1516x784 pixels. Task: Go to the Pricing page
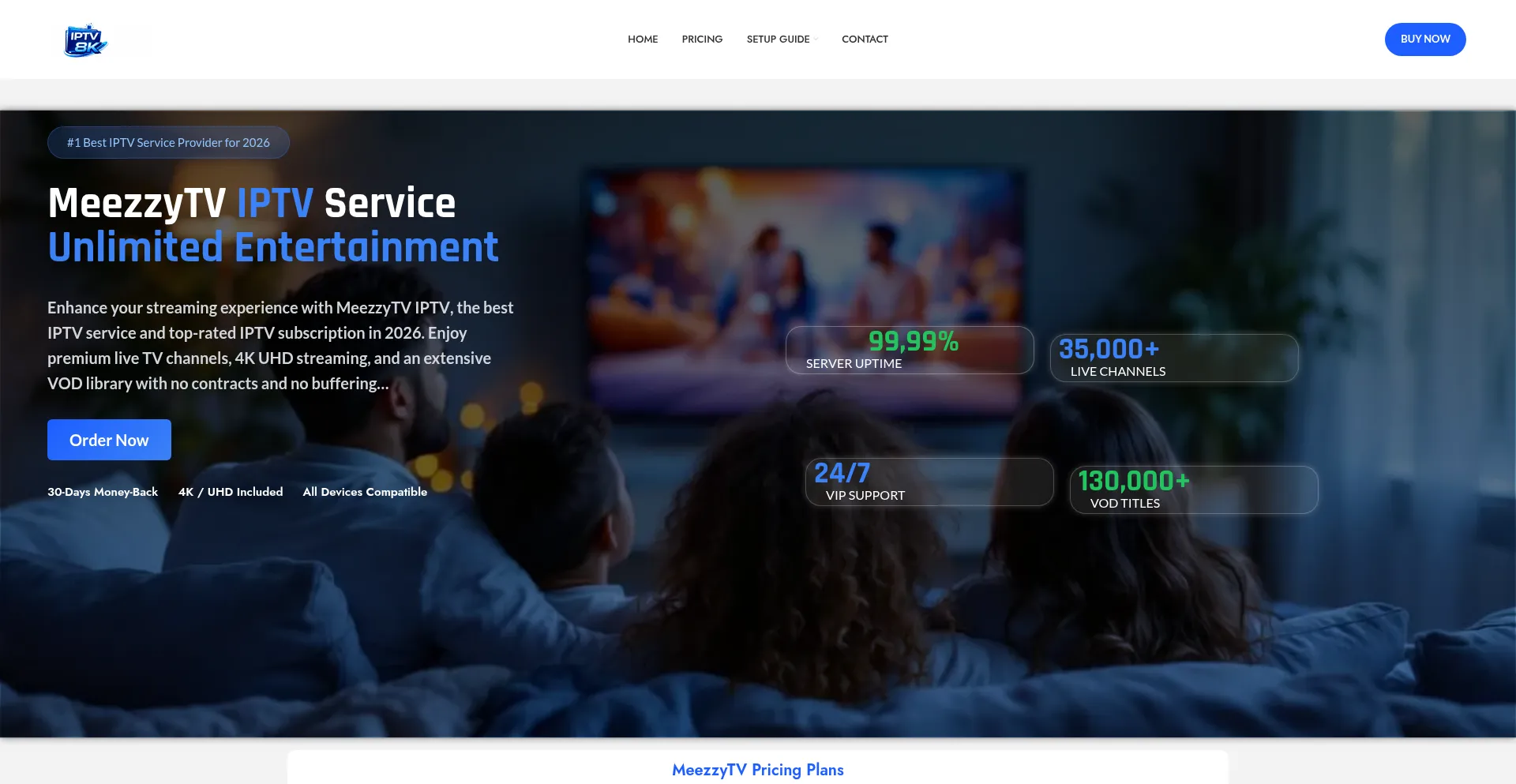tap(702, 39)
